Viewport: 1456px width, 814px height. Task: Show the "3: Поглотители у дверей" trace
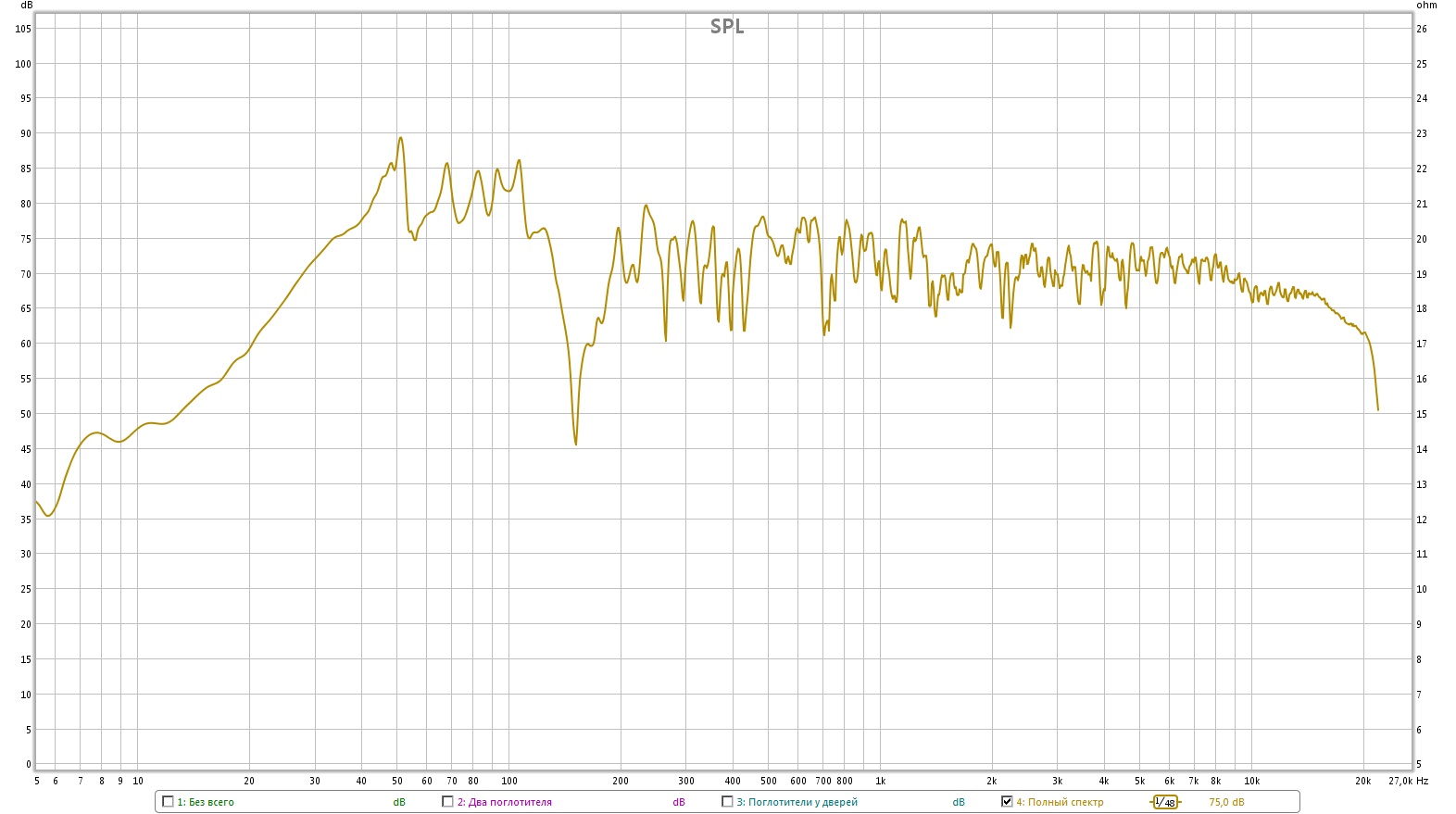[x=727, y=802]
